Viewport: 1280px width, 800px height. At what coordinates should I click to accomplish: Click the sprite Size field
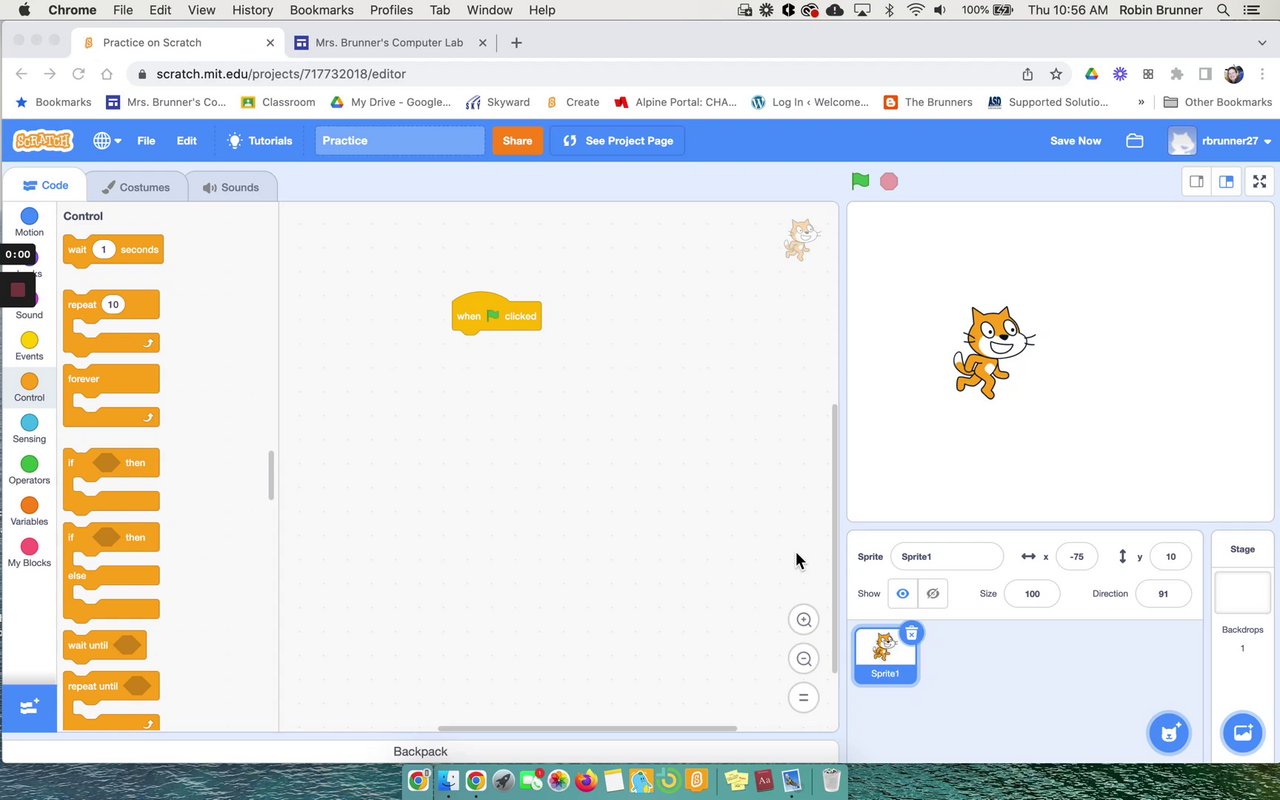pos(1032,594)
